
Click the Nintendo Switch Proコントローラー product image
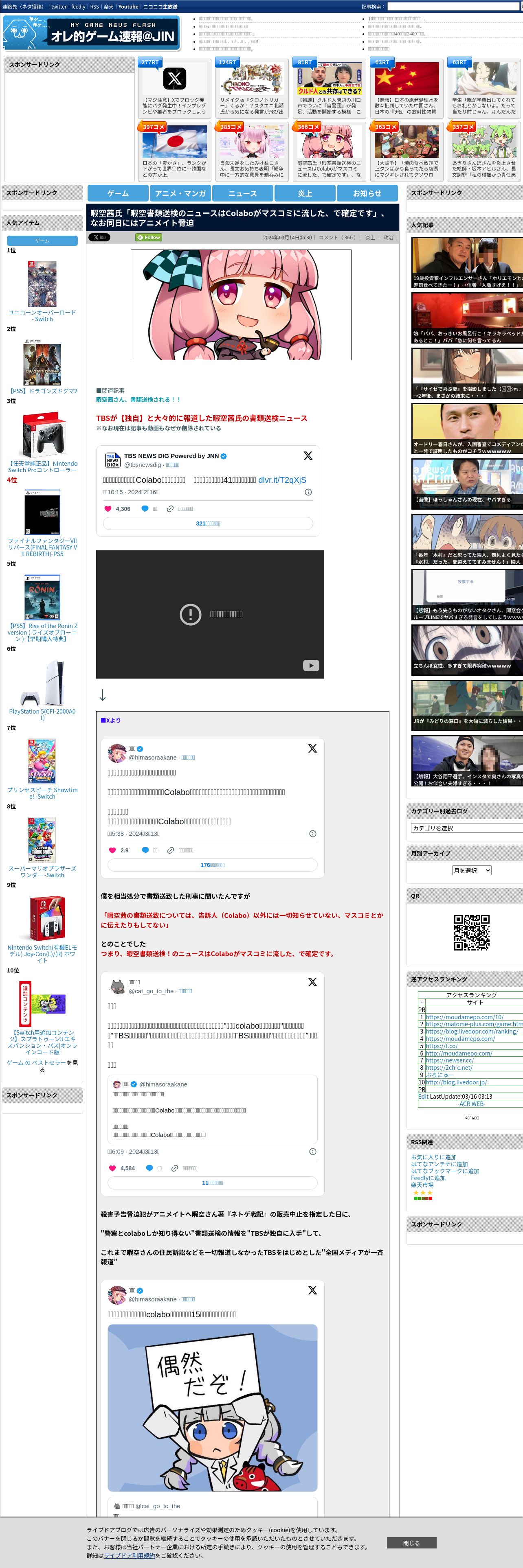coord(42,435)
